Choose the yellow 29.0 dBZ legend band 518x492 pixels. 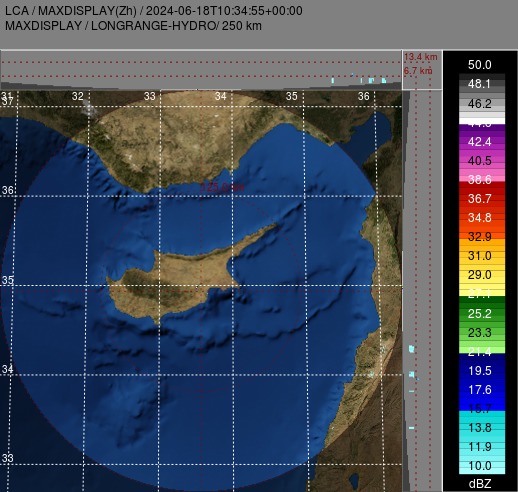coord(482,275)
